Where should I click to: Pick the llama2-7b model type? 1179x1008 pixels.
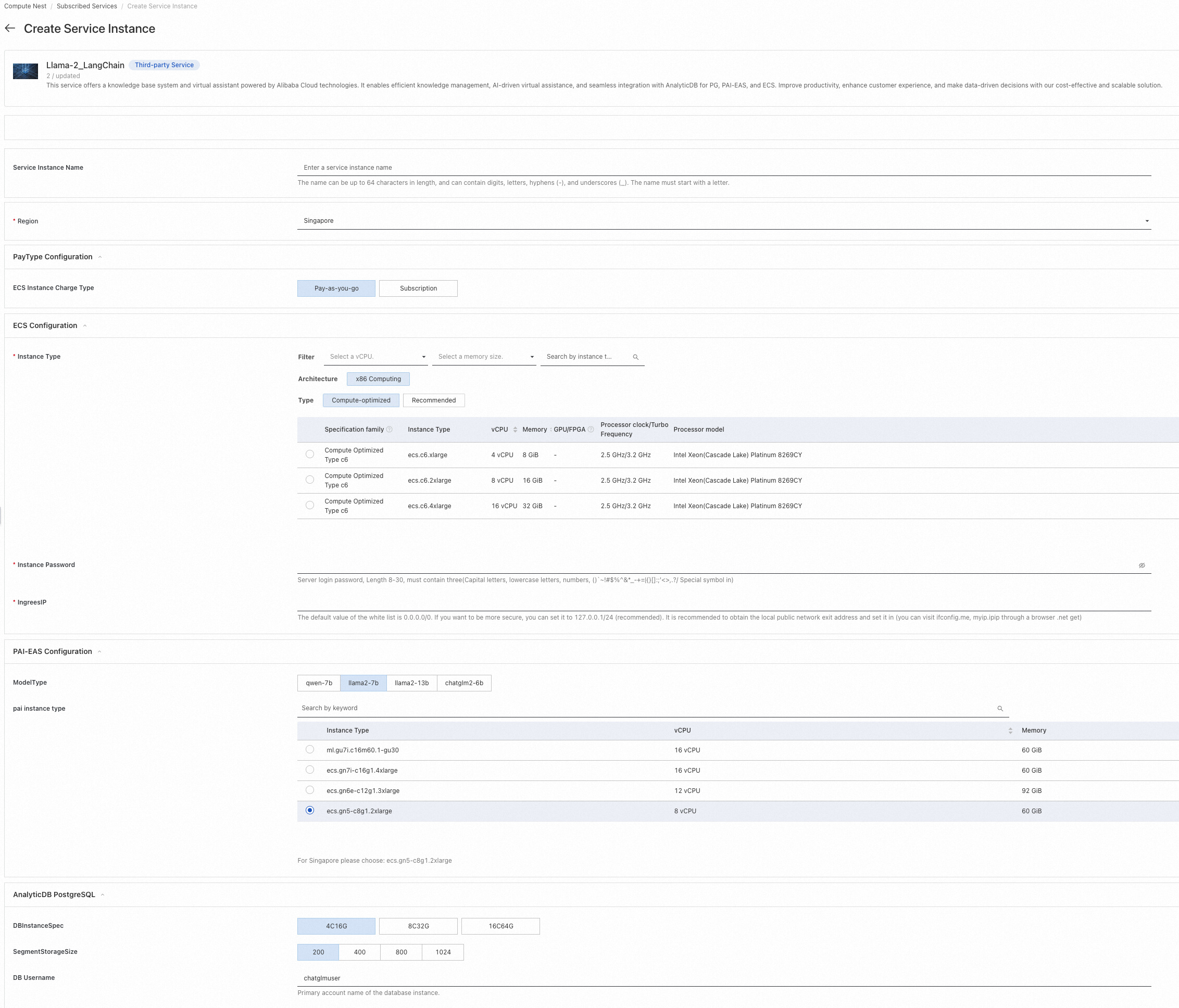coord(363,683)
